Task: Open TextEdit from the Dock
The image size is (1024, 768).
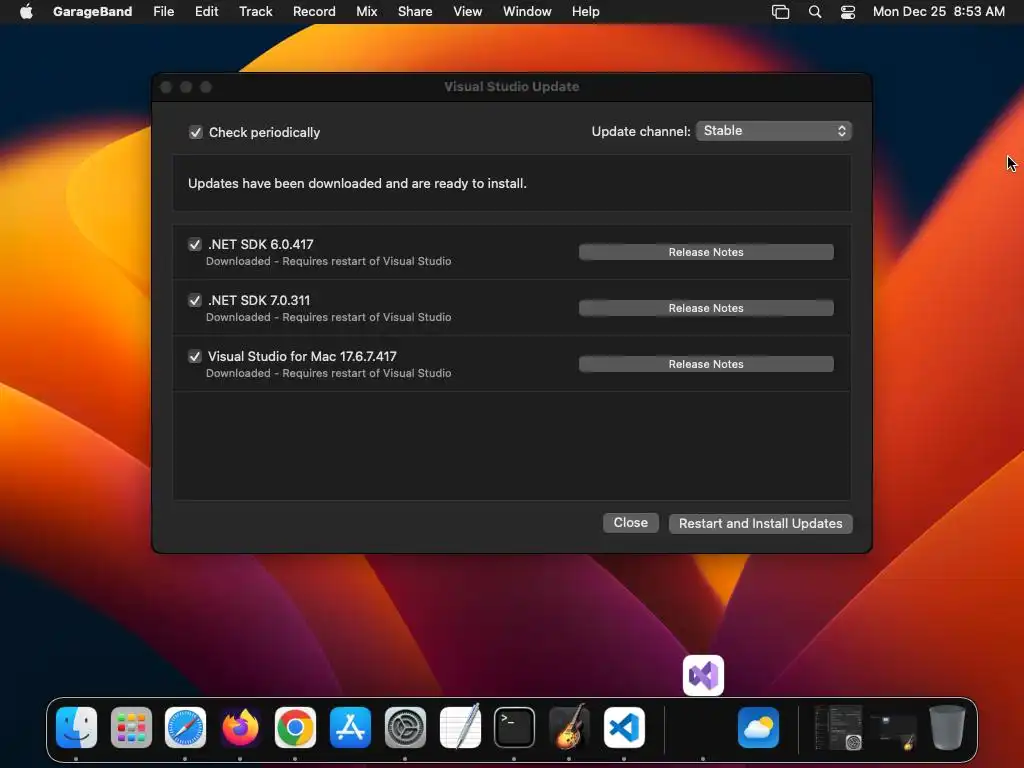Action: pyautogui.click(x=460, y=727)
